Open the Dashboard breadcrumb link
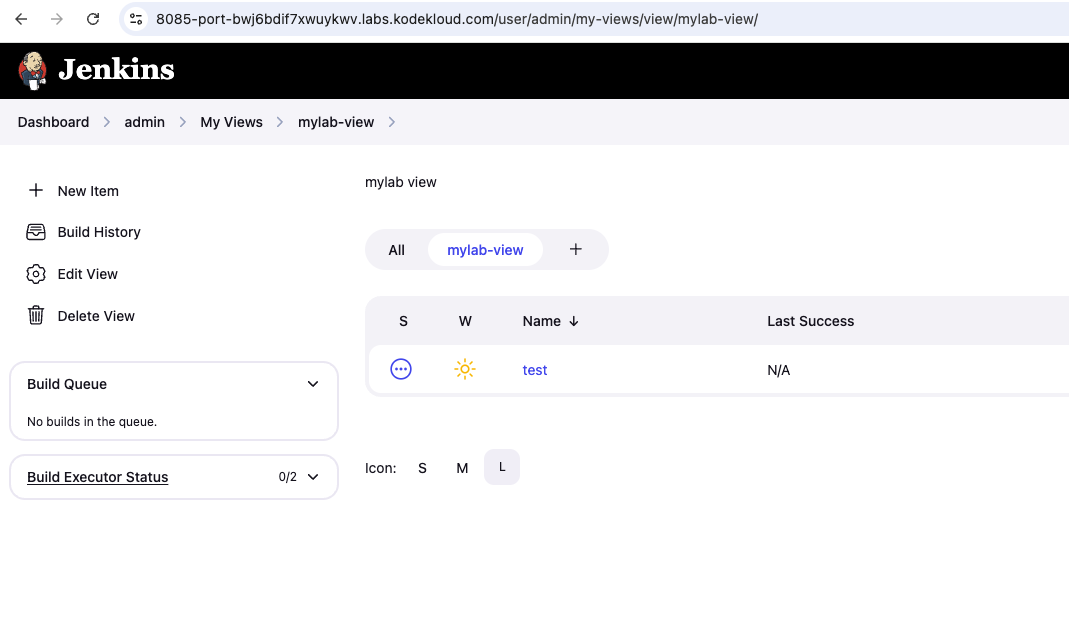Image resolution: width=1069 pixels, height=641 pixels. point(53,122)
